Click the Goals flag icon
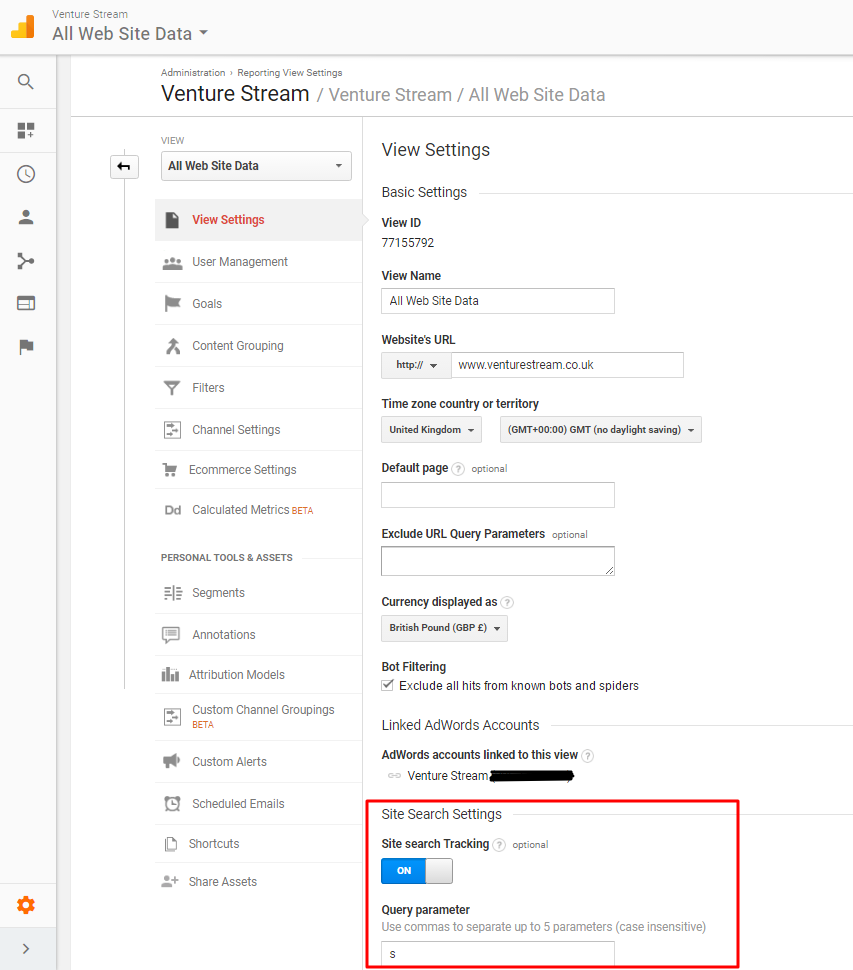 (172, 304)
